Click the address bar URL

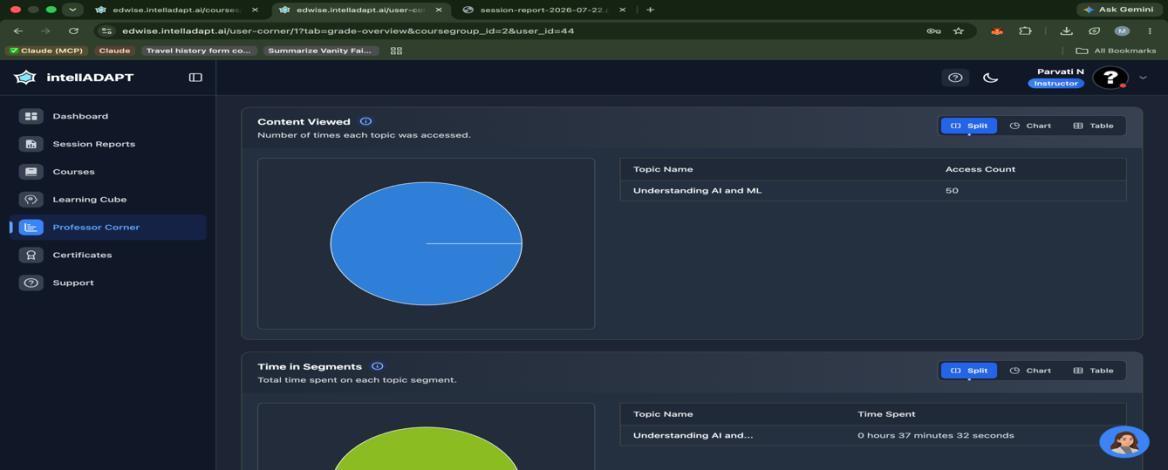pos(348,31)
